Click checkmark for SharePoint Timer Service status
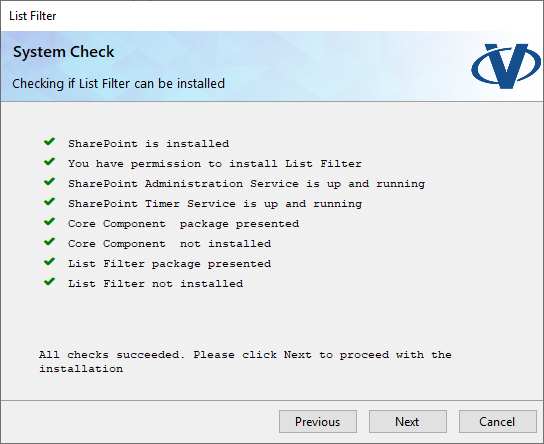The image size is (544, 444). point(49,201)
